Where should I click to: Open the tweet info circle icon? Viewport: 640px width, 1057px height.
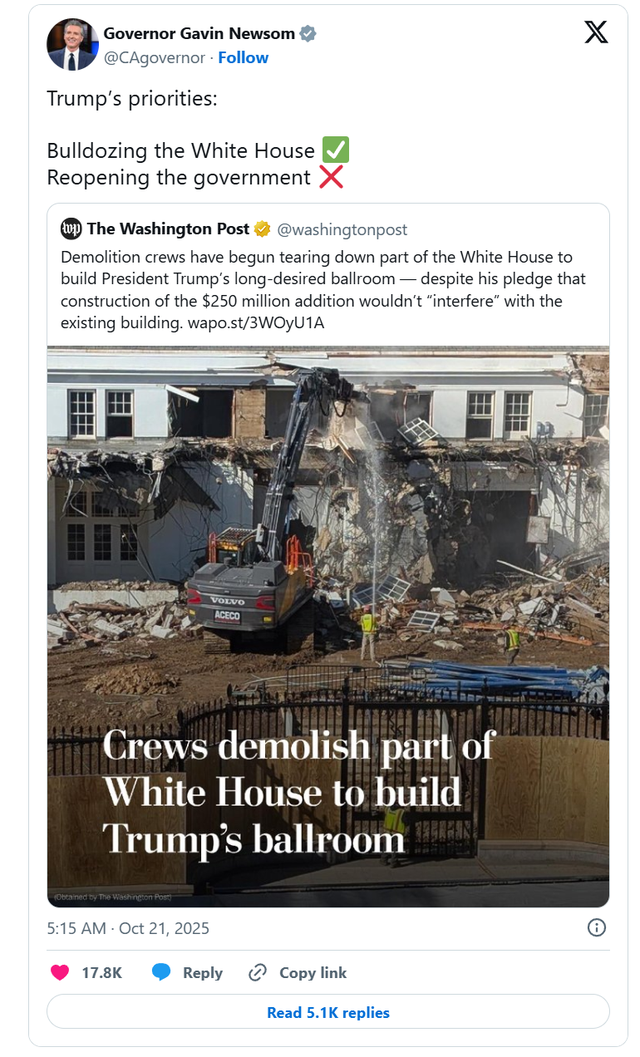597,928
